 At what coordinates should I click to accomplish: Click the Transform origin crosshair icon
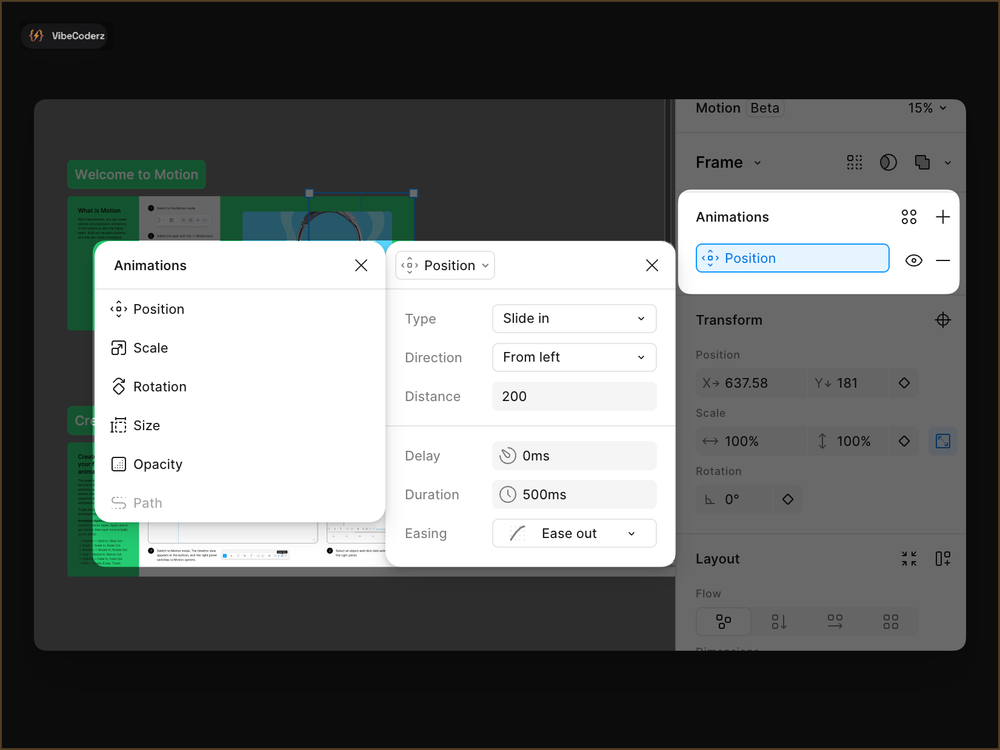click(943, 320)
